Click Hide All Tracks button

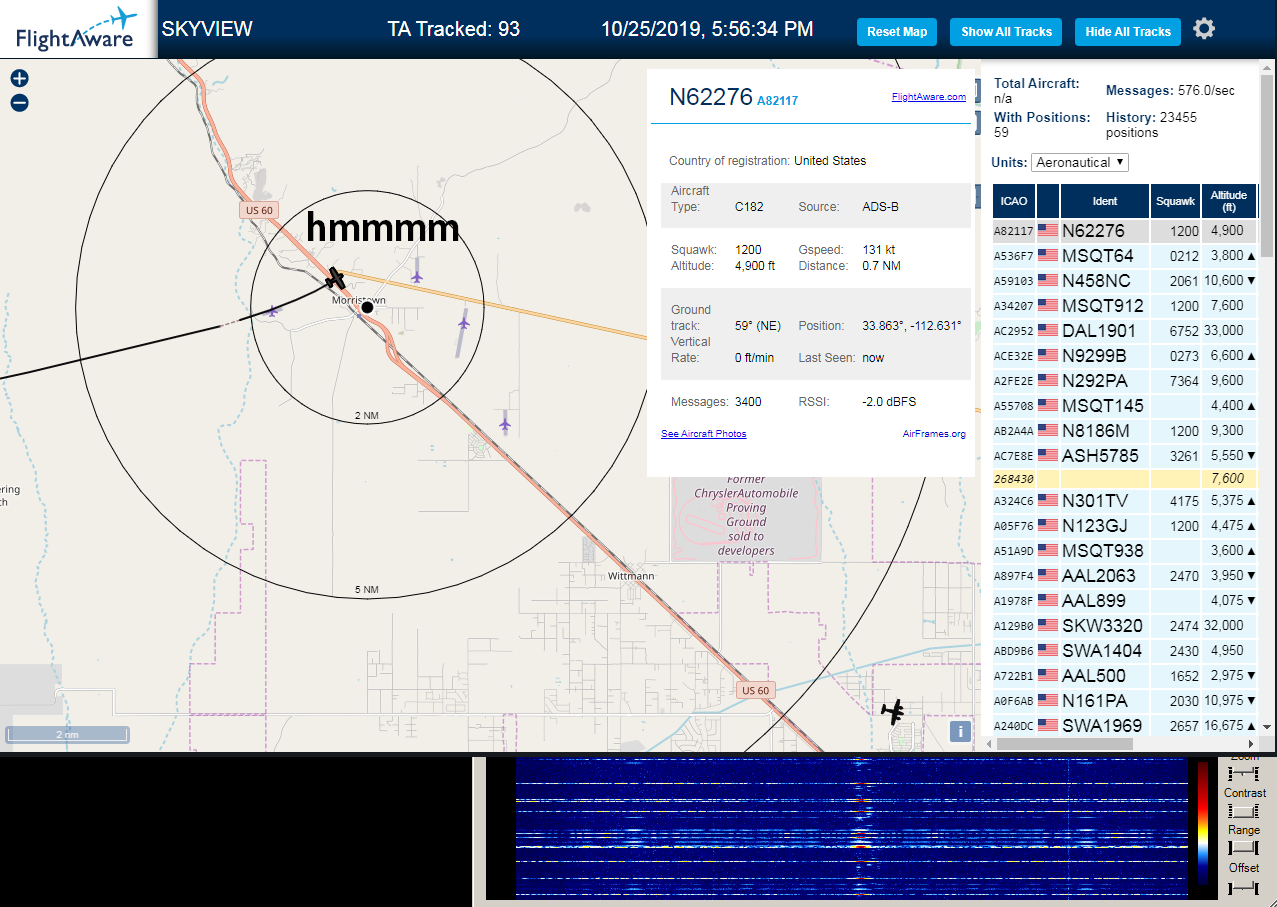(1128, 32)
